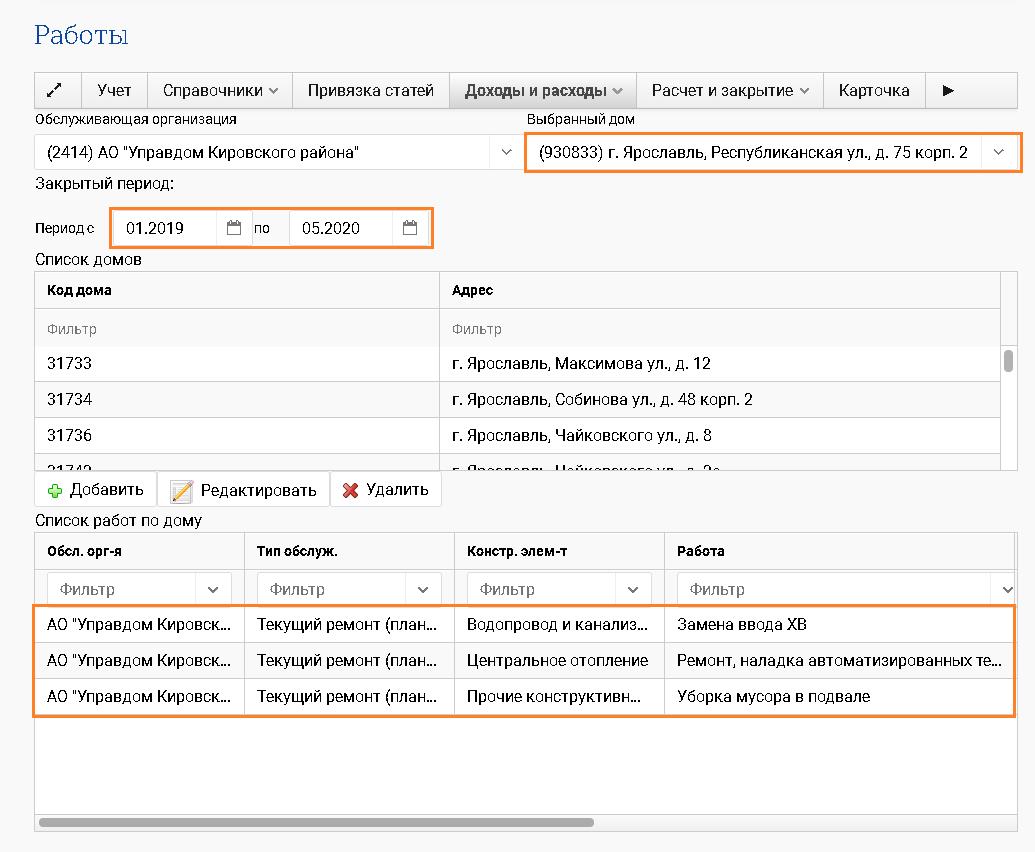This screenshot has height=852, width=1035.
Task: Open calendar picker for end period 05.2020
Action: point(410,228)
